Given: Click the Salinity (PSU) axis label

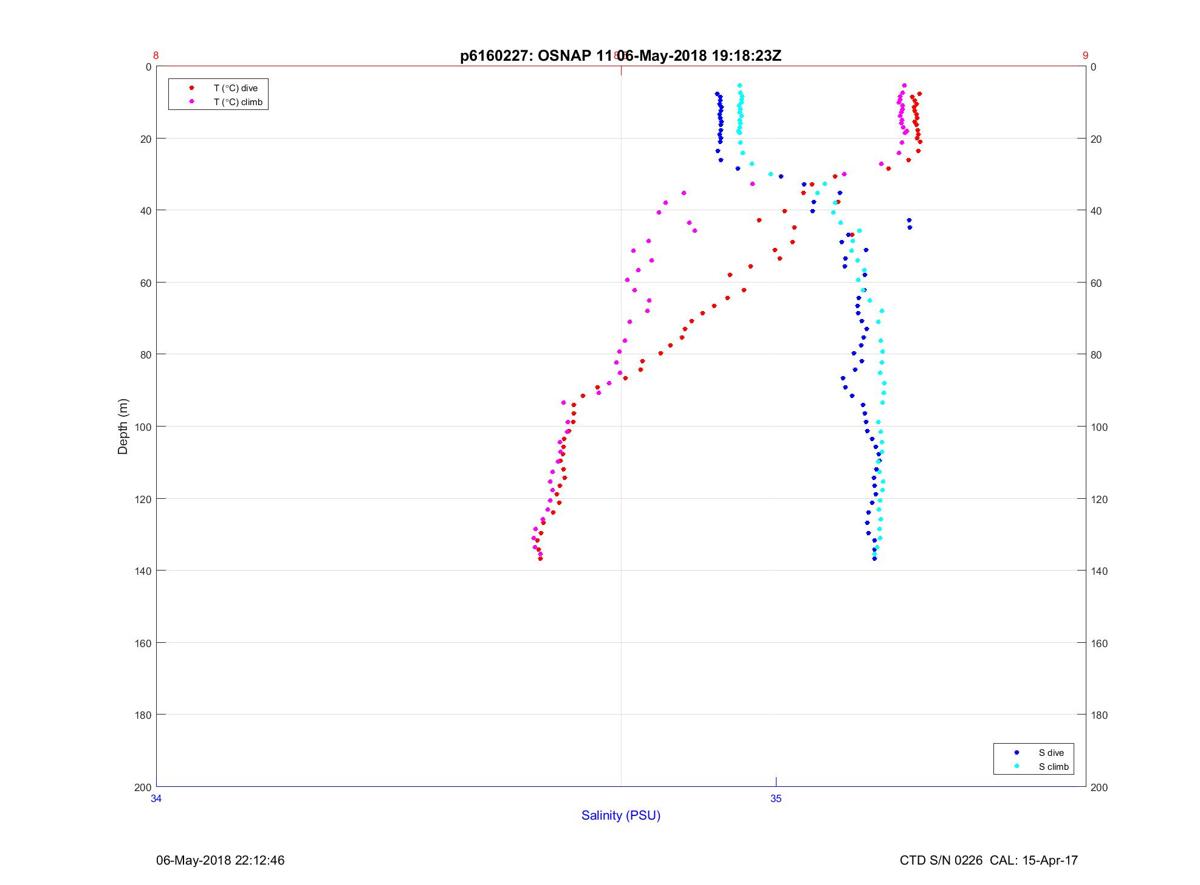Looking at the screenshot, I should [621, 815].
